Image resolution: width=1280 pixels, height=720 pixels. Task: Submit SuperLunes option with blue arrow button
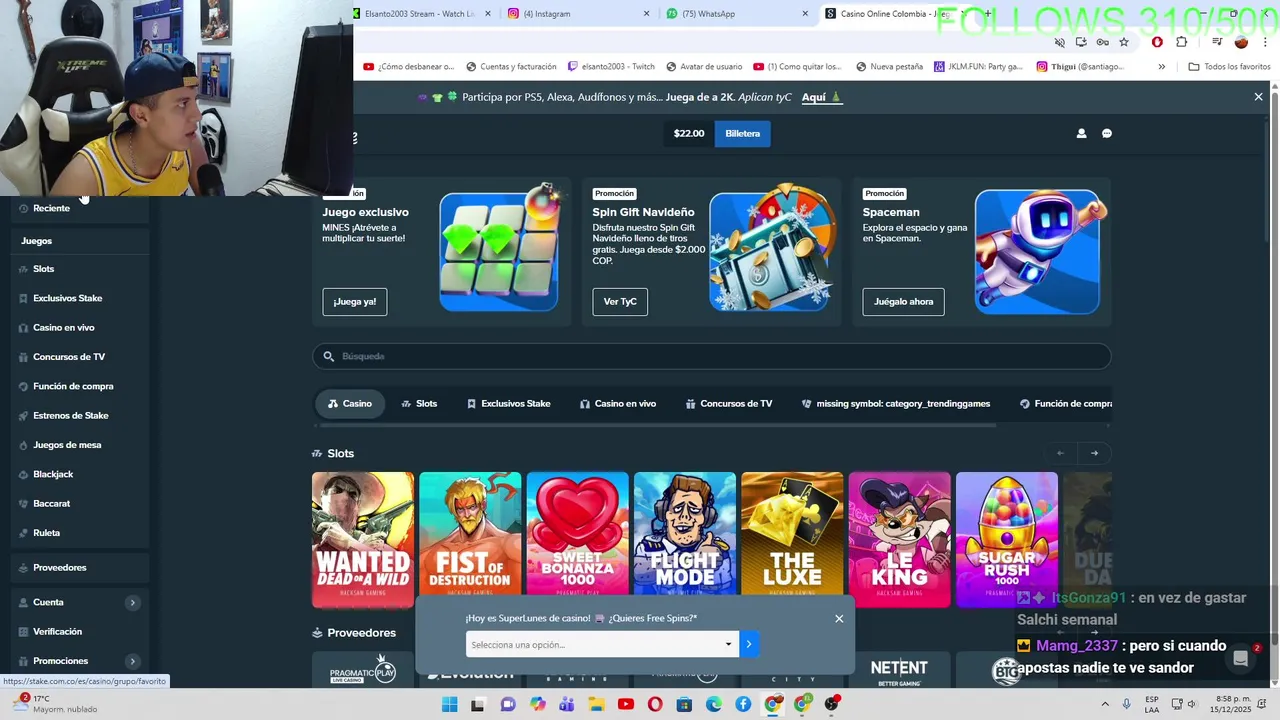(x=749, y=644)
